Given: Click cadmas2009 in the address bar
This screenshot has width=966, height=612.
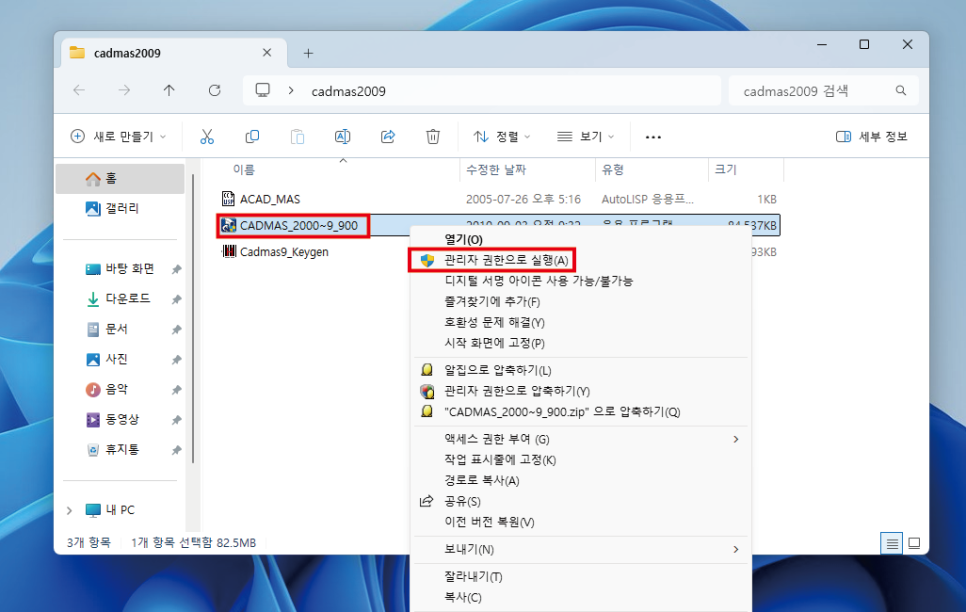Looking at the screenshot, I should (x=348, y=91).
